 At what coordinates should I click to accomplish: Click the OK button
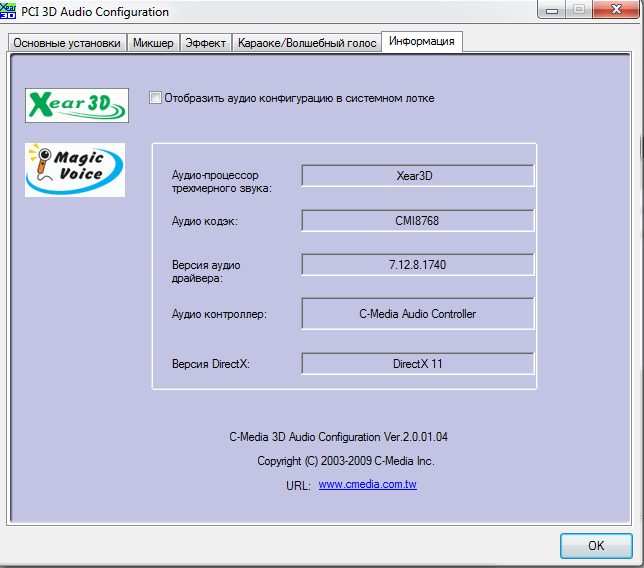[x=596, y=545]
